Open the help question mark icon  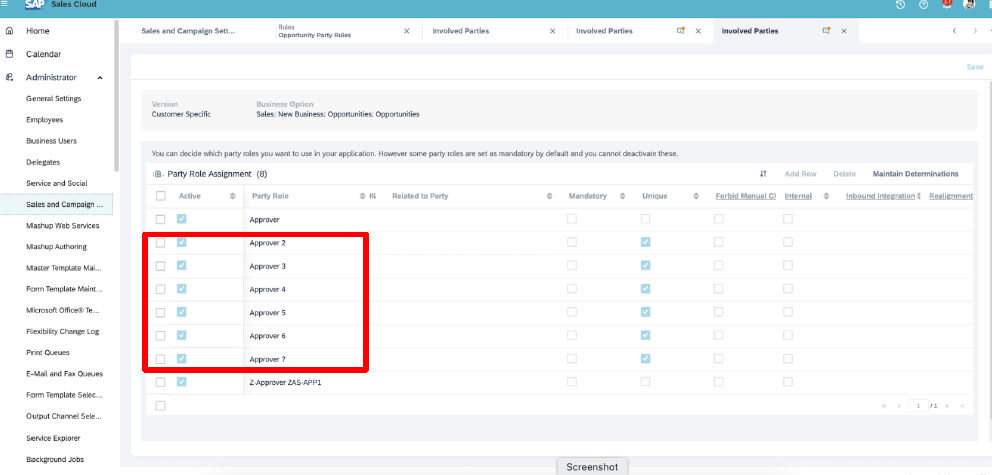[924, 4]
